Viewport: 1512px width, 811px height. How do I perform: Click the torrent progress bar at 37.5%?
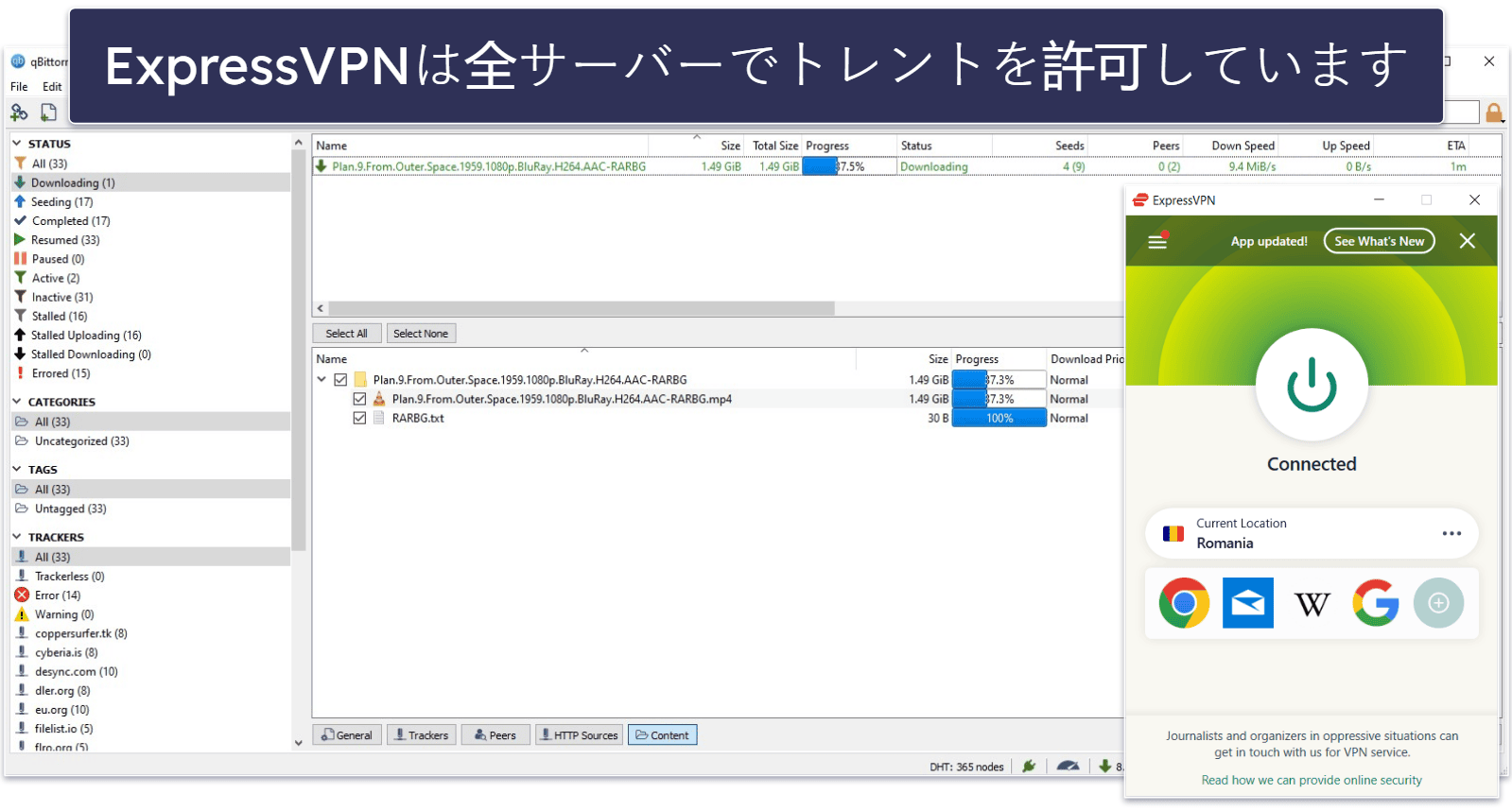coord(849,166)
